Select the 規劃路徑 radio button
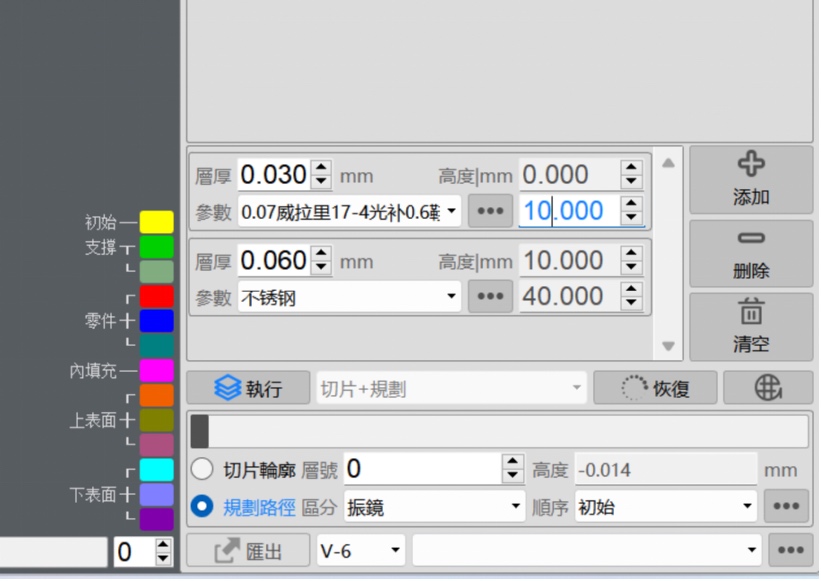The width and height of the screenshot is (821, 581). coord(202,507)
